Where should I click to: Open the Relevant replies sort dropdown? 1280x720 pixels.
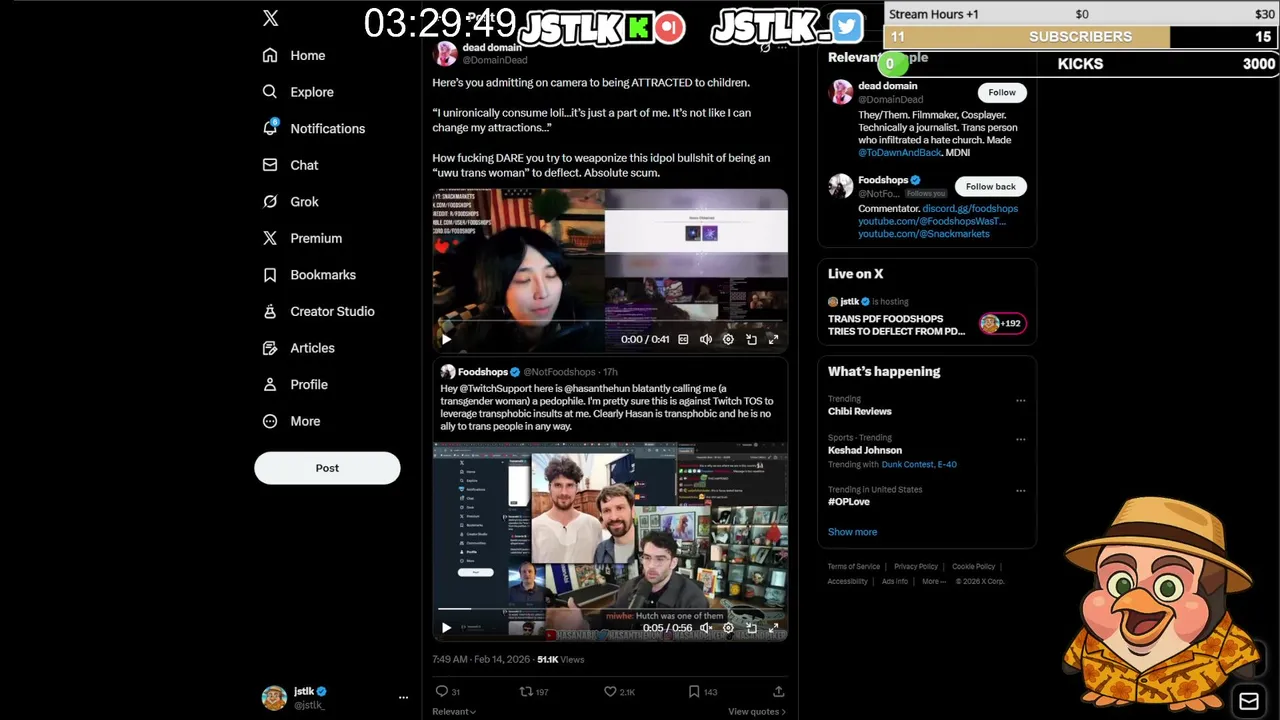click(x=454, y=712)
